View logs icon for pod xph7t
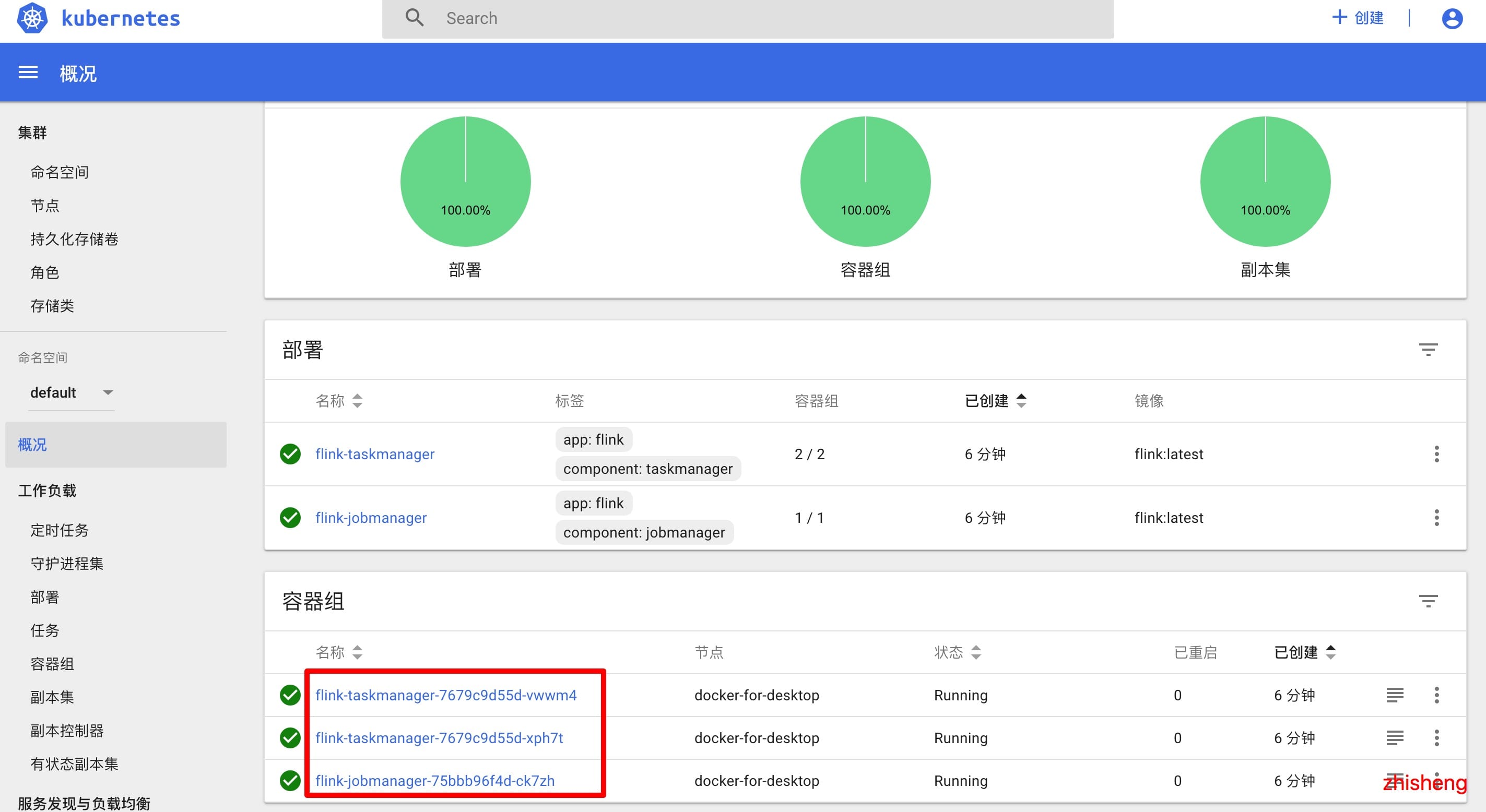The height and width of the screenshot is (812, 1486). tap(1394, 737)
